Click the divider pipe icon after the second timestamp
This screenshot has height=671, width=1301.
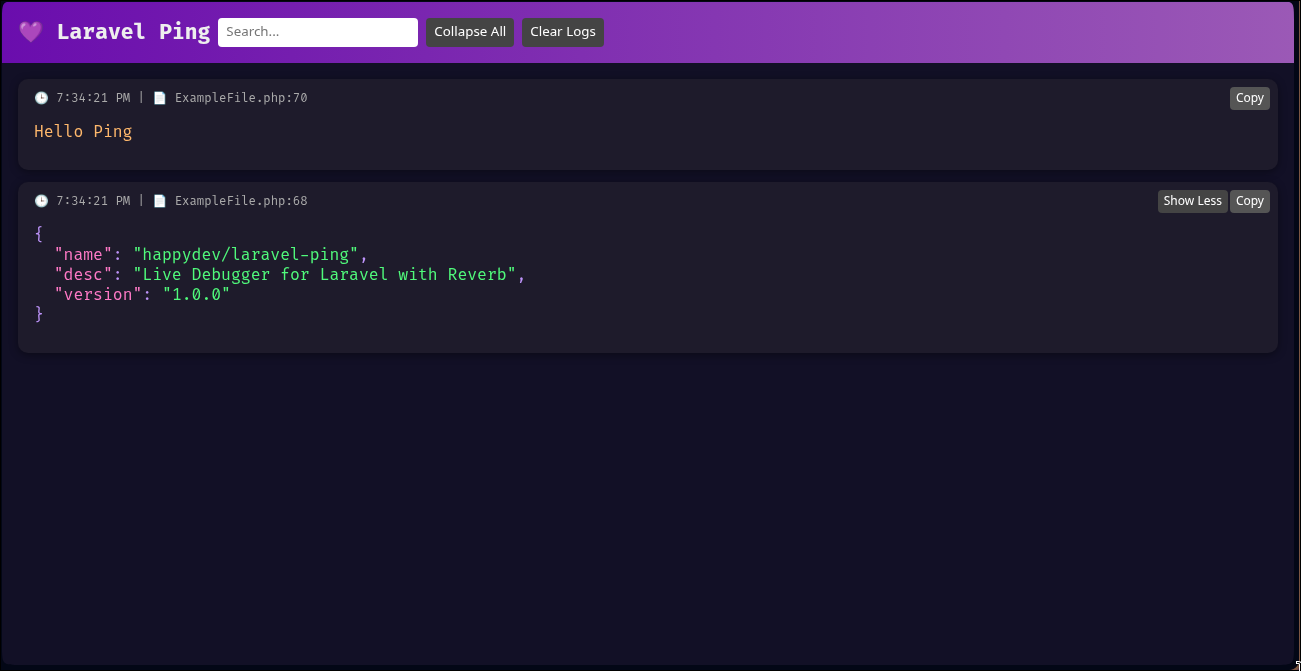point(141,200)
